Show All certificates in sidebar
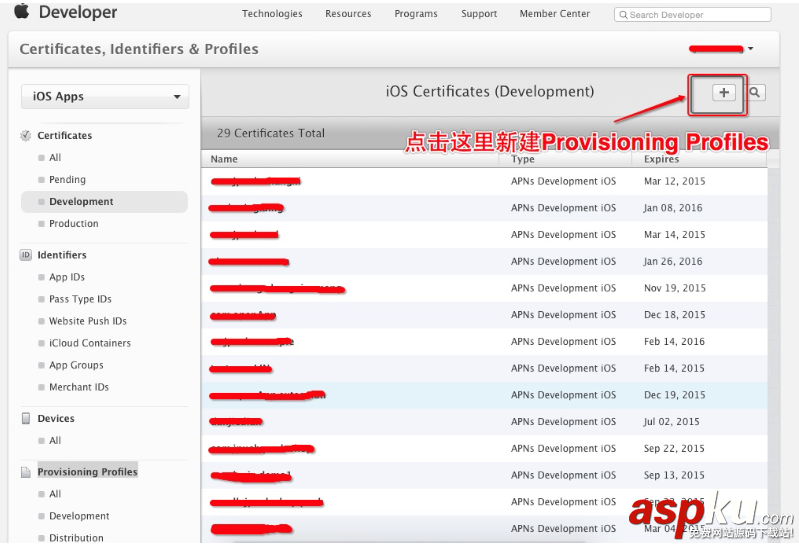The height and width of the screenshot is (545, 799). (x=55, y=157)
